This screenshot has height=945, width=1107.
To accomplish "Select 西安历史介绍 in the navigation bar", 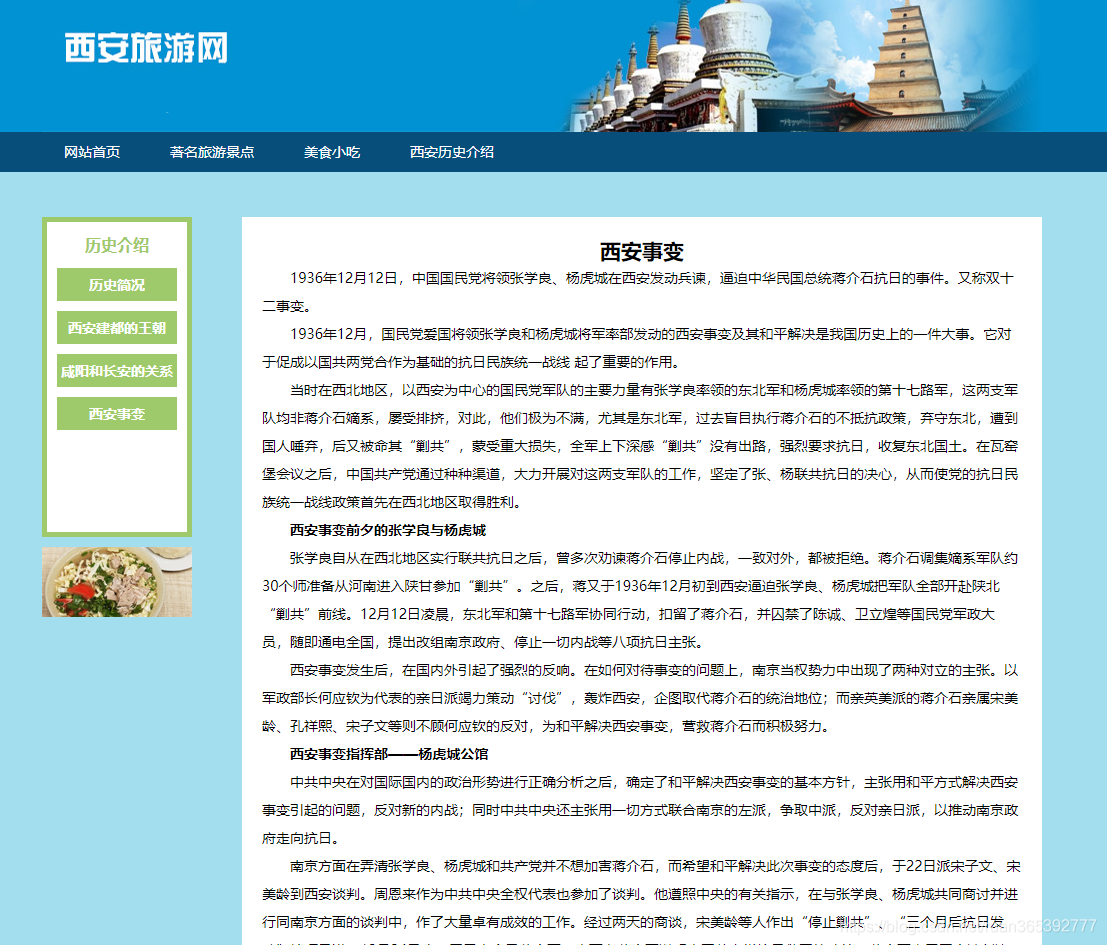I will (x=452, y=152).
